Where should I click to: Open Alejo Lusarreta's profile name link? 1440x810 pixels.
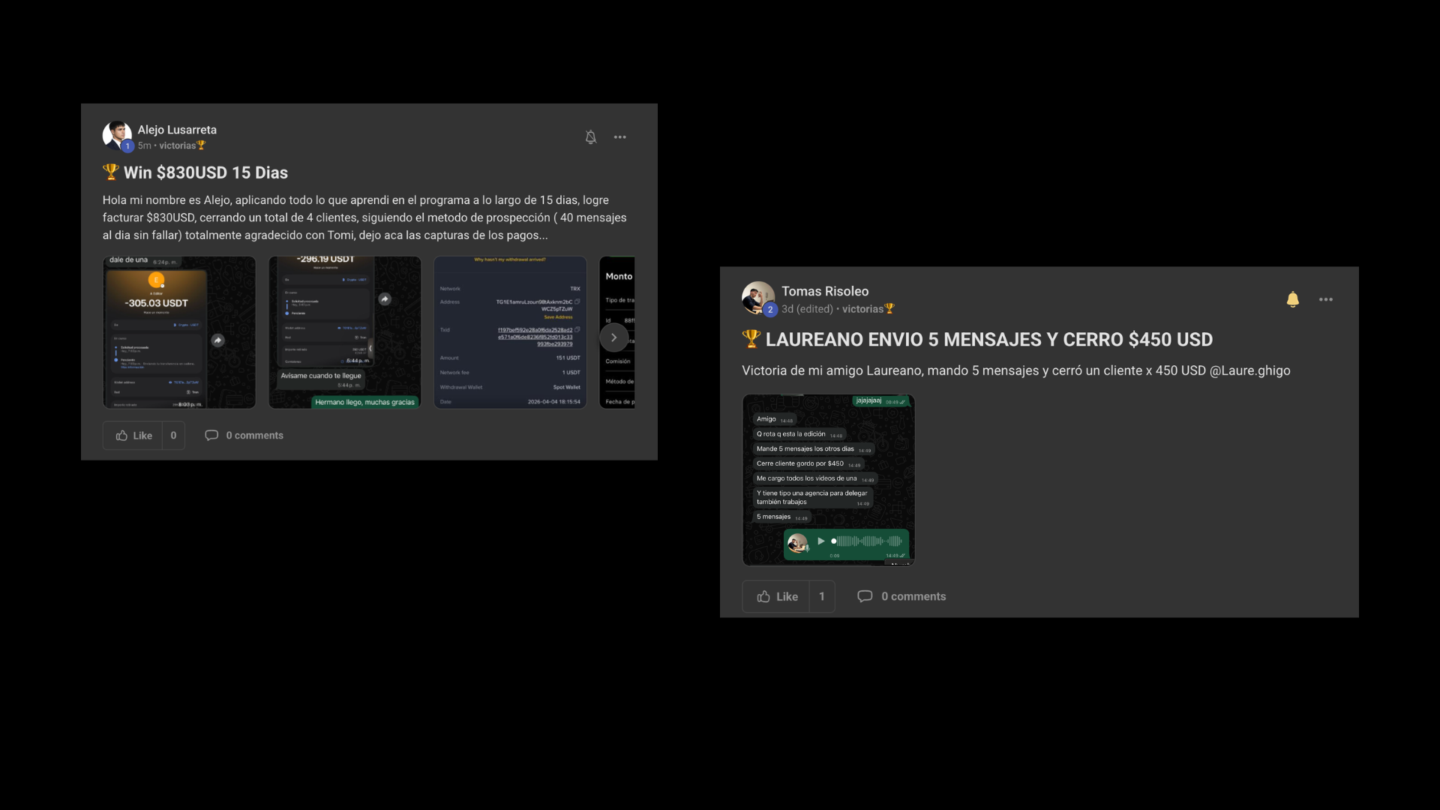(x=177, y=130)
